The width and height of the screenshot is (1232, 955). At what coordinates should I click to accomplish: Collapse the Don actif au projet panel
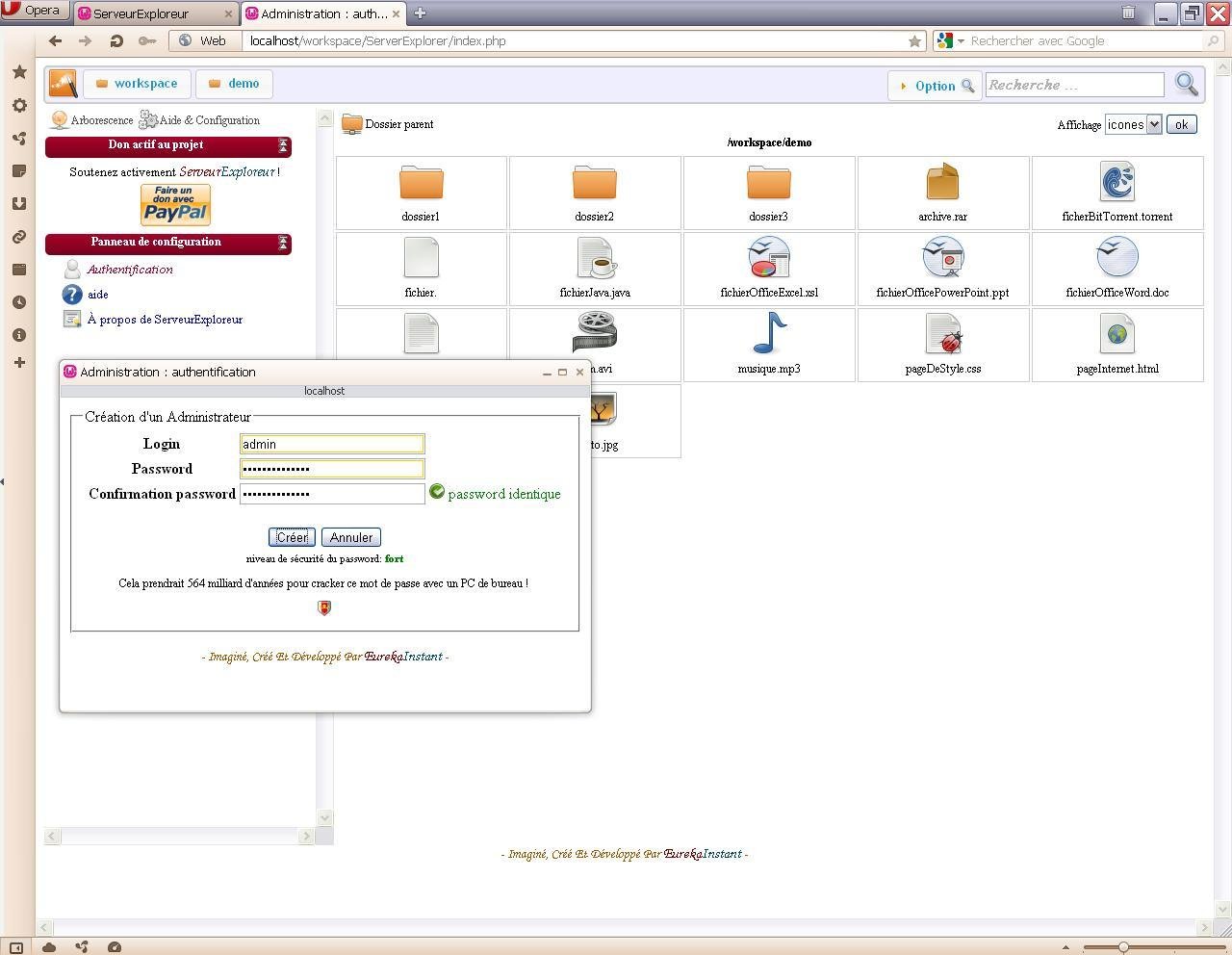coord(282,145)
